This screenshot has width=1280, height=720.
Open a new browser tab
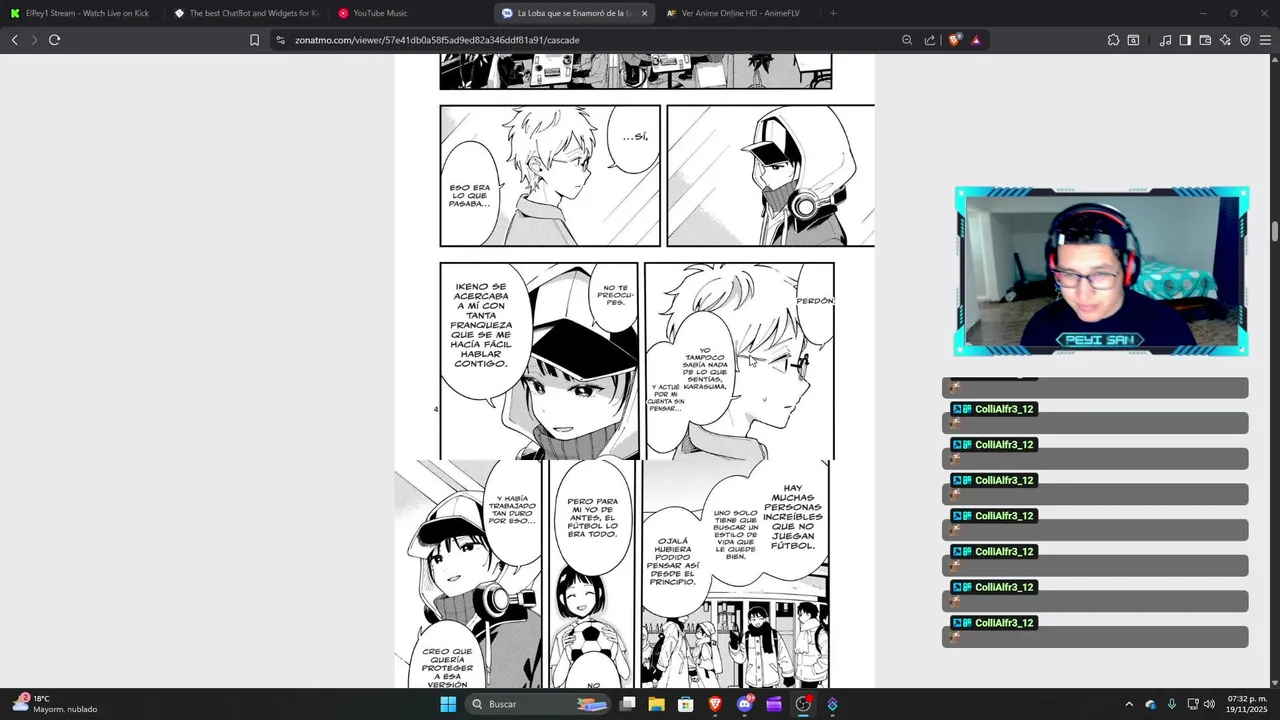(x=833, y=13)
